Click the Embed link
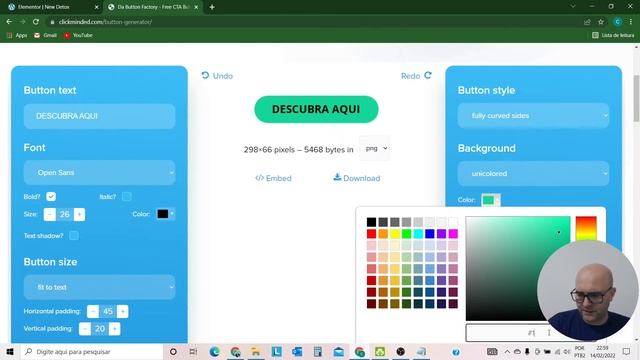Viewport: 640px width, 360px height. 273,178
